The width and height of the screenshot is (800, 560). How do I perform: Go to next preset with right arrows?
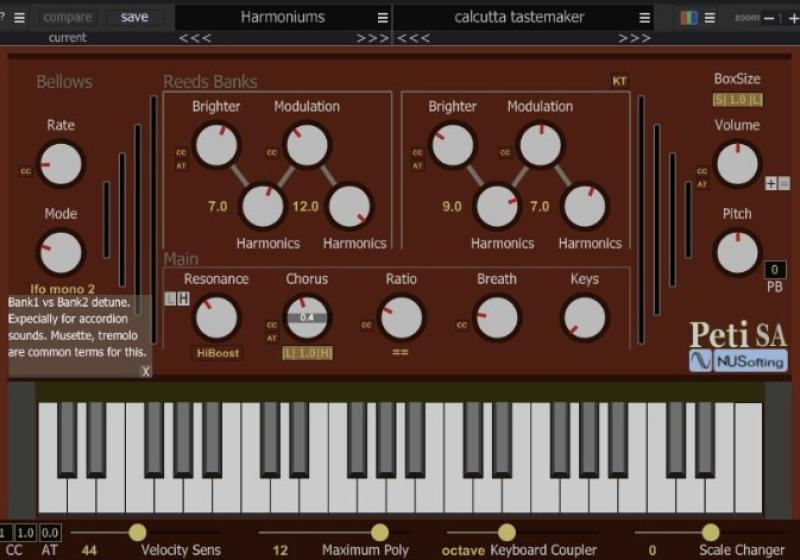click(x=634, y=38)
